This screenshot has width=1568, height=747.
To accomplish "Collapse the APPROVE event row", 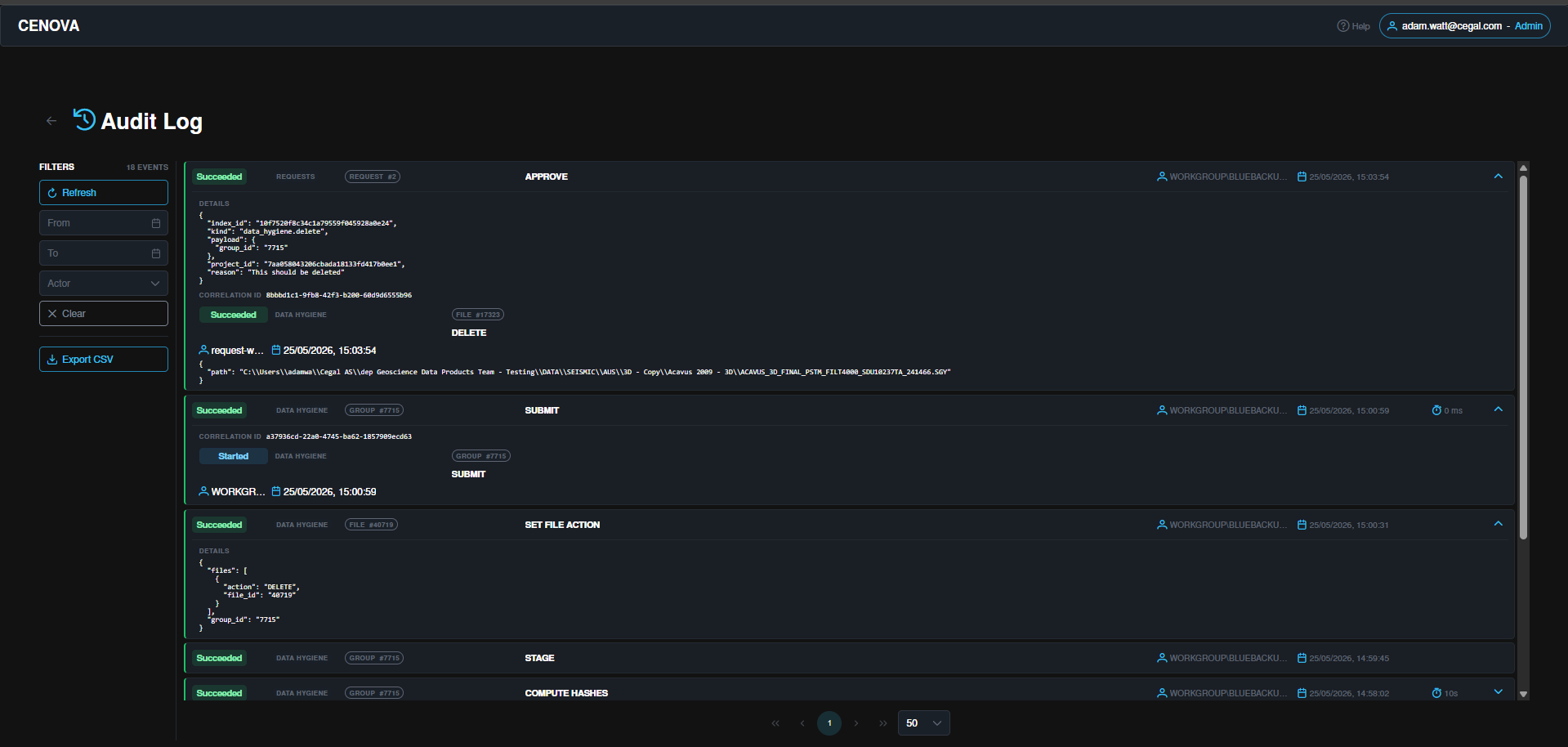I will 1498,177.
